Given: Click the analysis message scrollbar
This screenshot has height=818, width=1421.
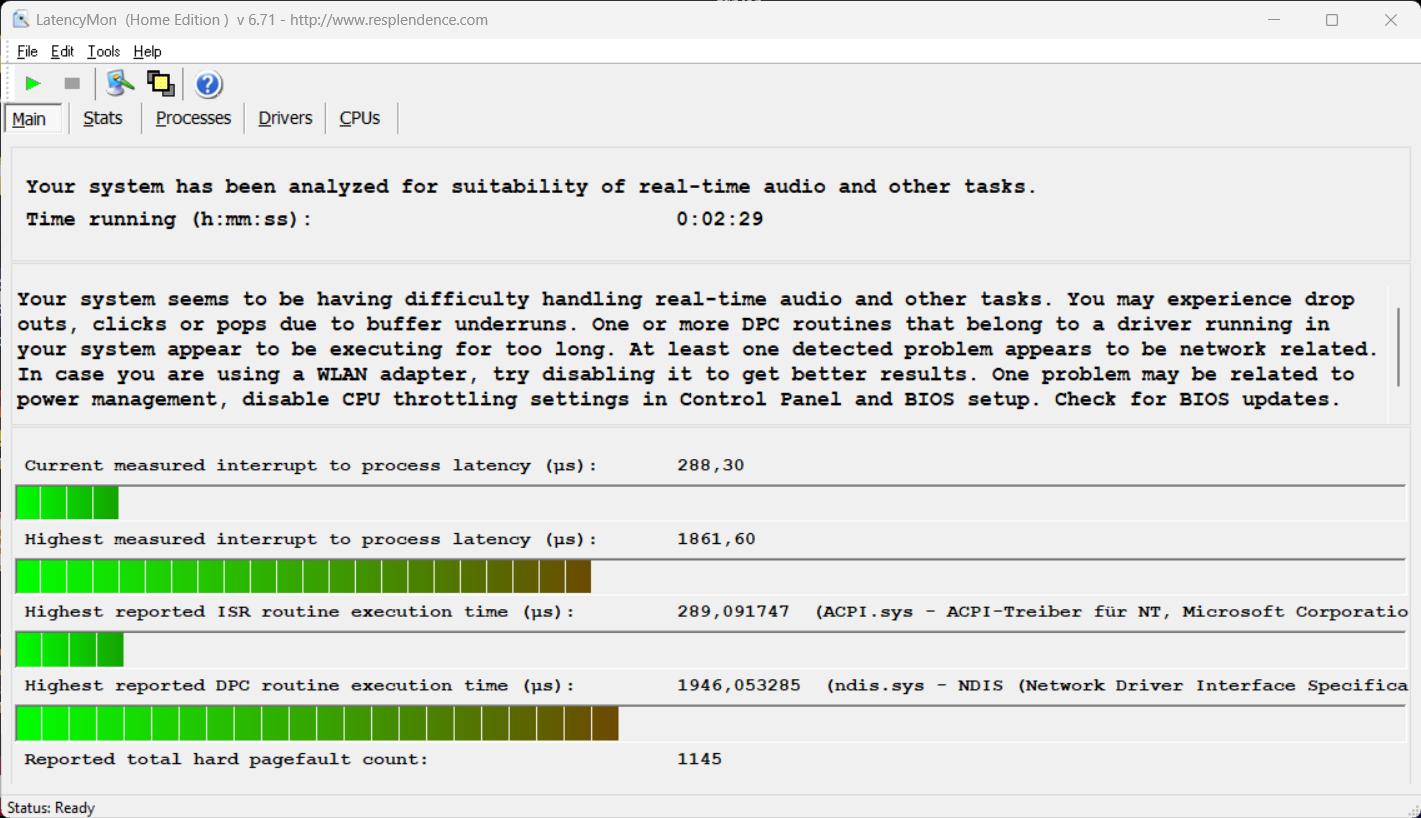Looking at the screenshot, I should 1398,346.
